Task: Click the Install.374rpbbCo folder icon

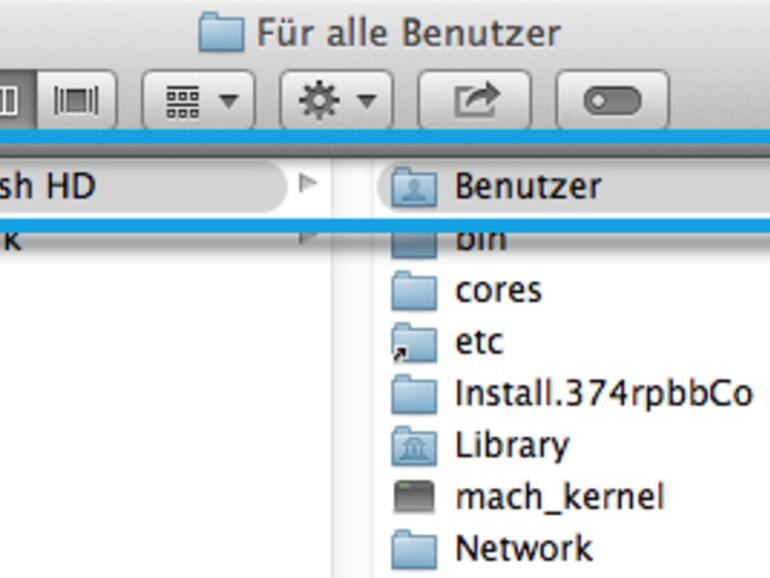Action: 414,394
